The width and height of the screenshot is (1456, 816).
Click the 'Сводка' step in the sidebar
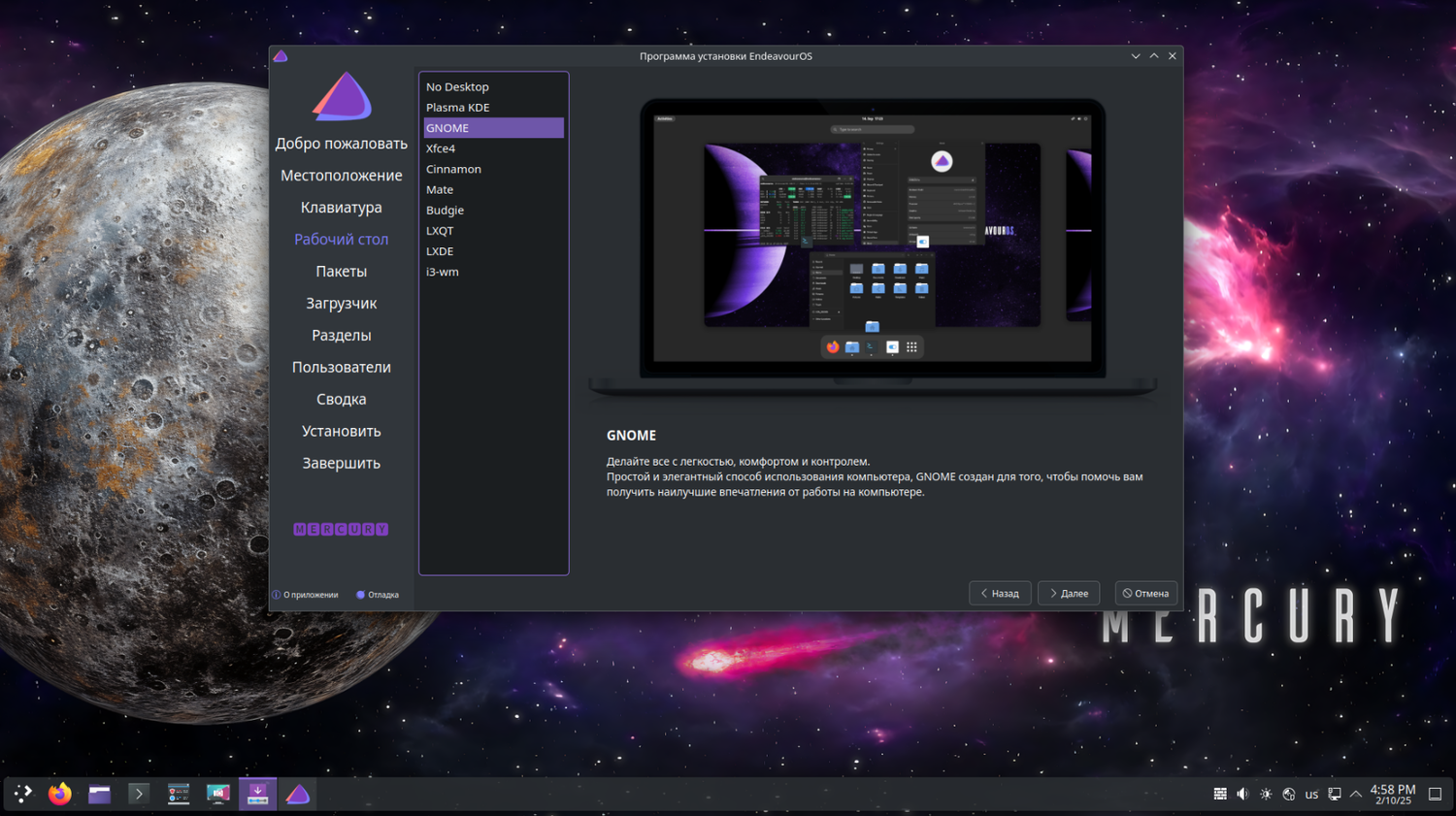pos(342,400)
